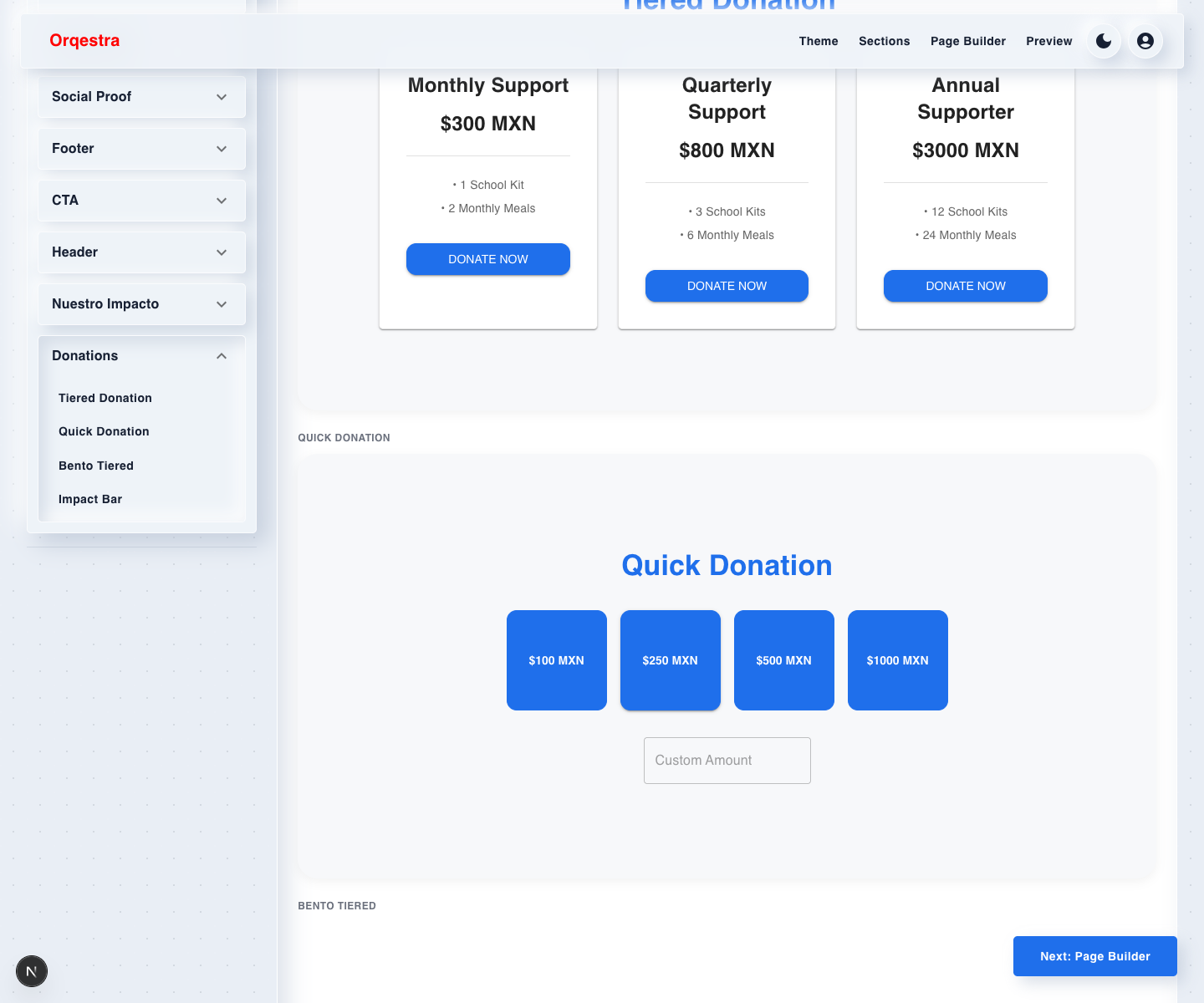Click the CTA section label

65,201
